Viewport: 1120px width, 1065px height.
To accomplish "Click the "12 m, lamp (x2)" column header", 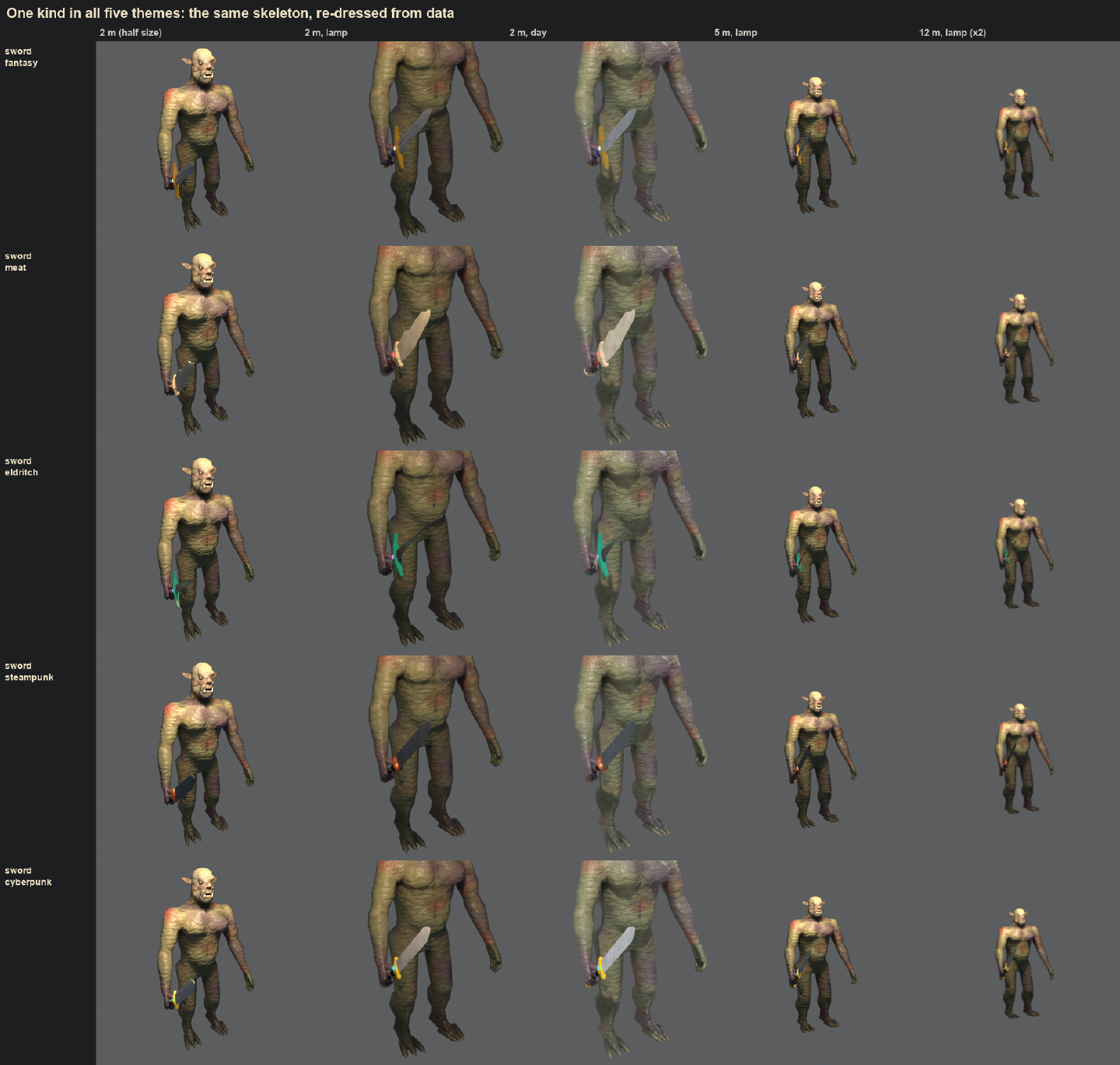I will click(x=953, y=33).
